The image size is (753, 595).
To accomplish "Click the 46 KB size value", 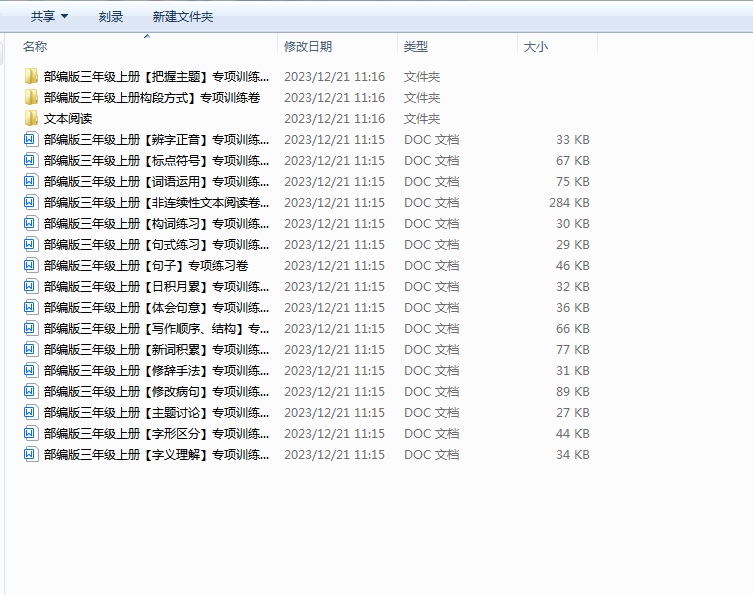I will click(572, 266).
